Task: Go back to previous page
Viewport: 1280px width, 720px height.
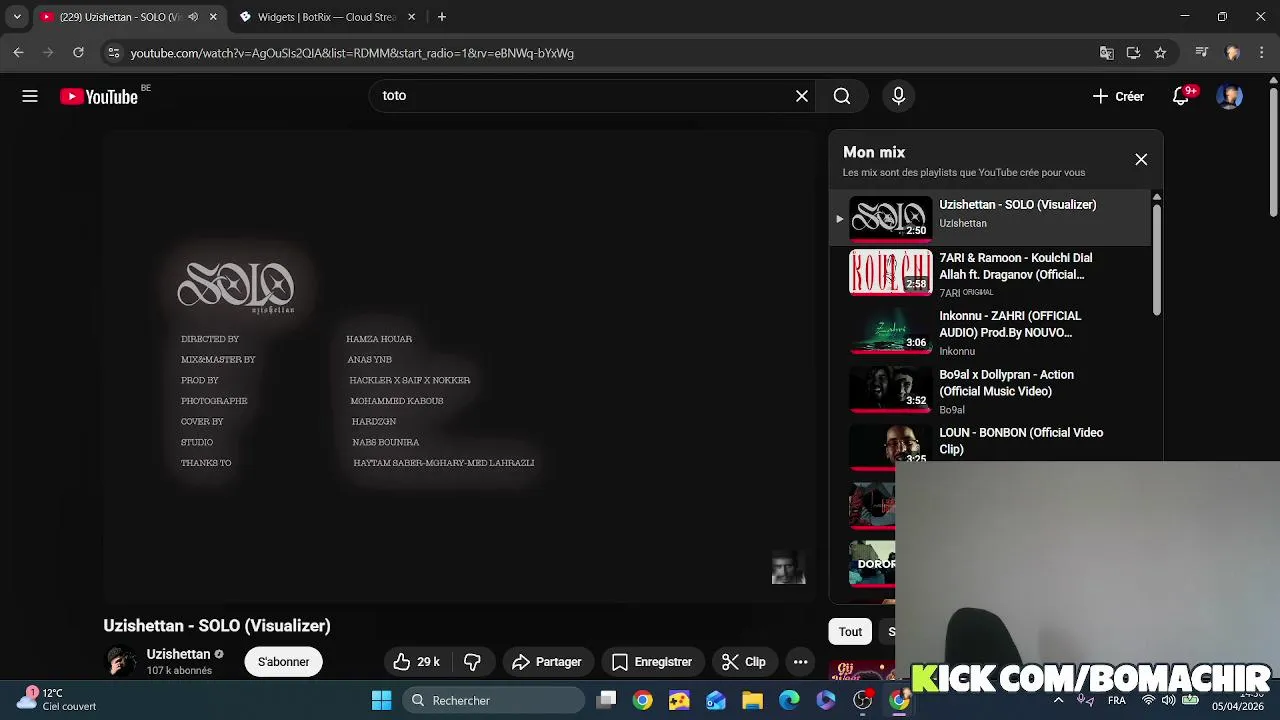Action: point(18,53)
